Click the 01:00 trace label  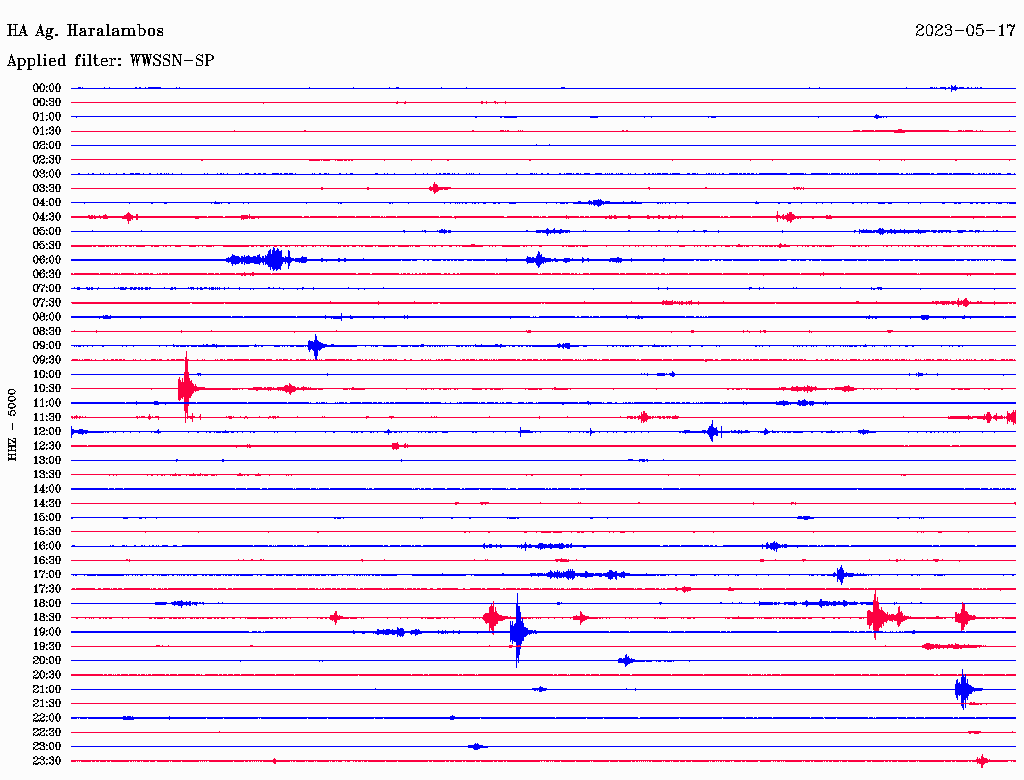point(47,116)
